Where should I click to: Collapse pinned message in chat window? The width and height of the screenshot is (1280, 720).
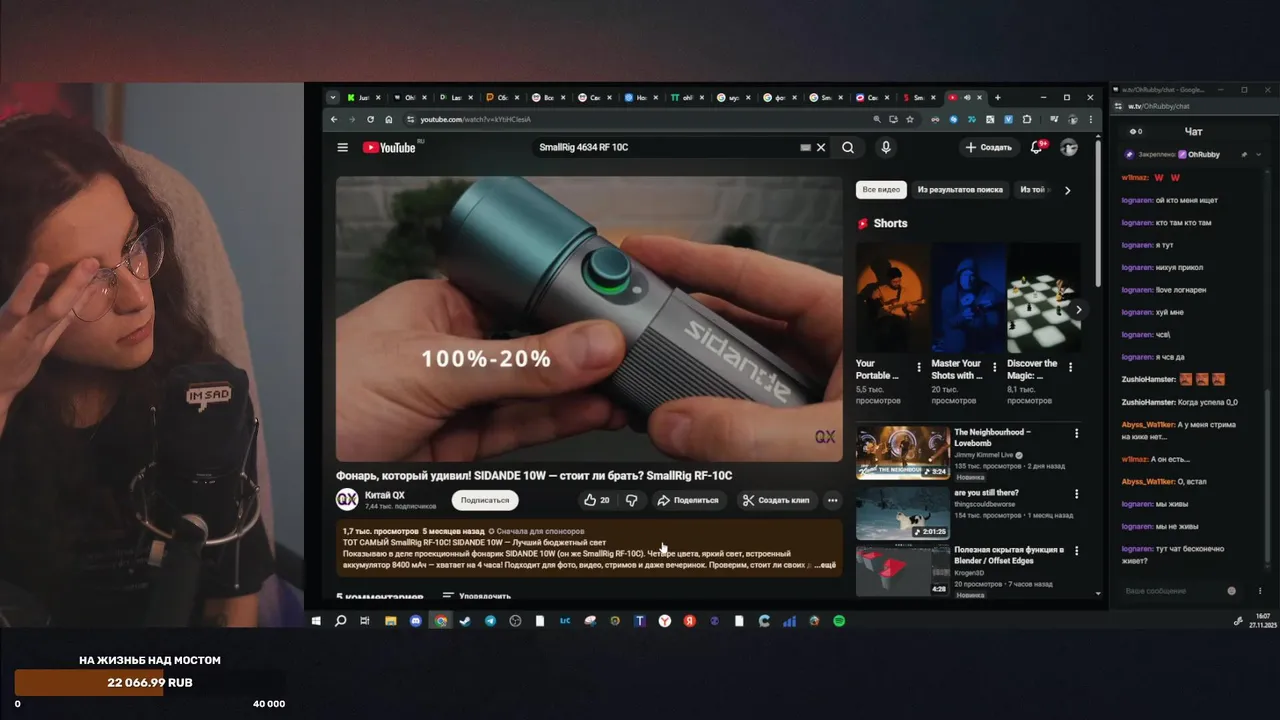pyautogui.click(x=1258, y=155)
